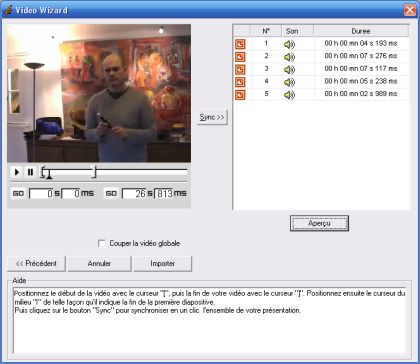Screen dimensions: 420x364
Task: Select duration 00 h 00 mn 07 s 117 ms
Action: pos(361,69)
